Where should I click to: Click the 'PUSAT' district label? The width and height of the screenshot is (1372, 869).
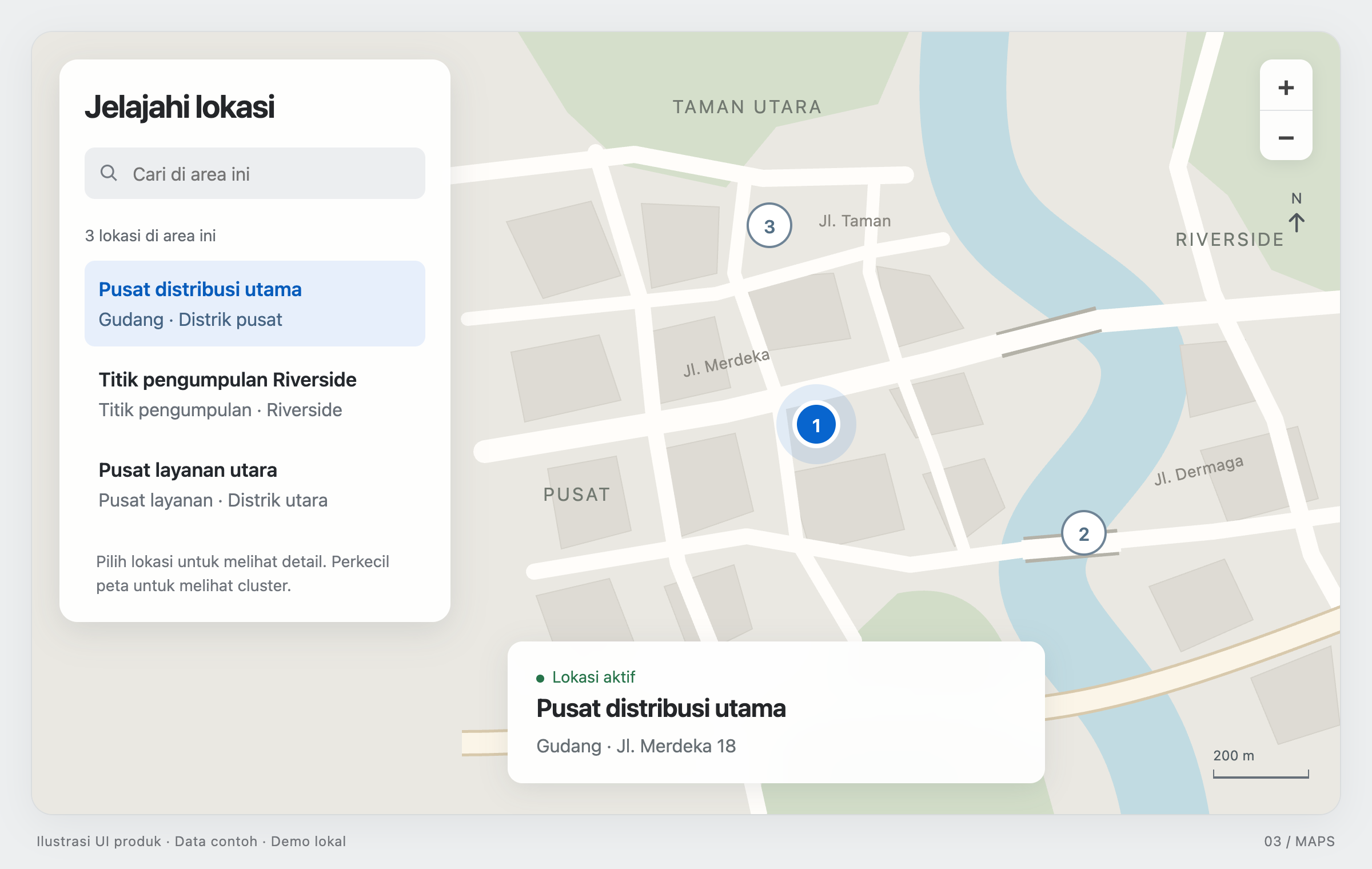pos(577,495)
